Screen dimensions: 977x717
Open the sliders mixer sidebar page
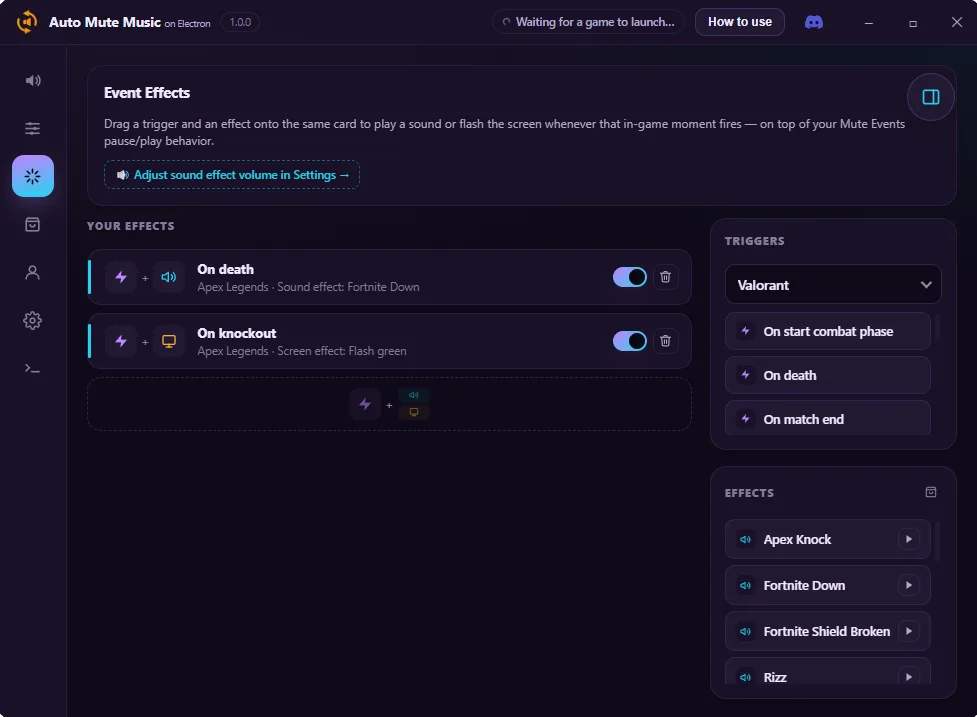pyautogui.click(x=32, y=128)
